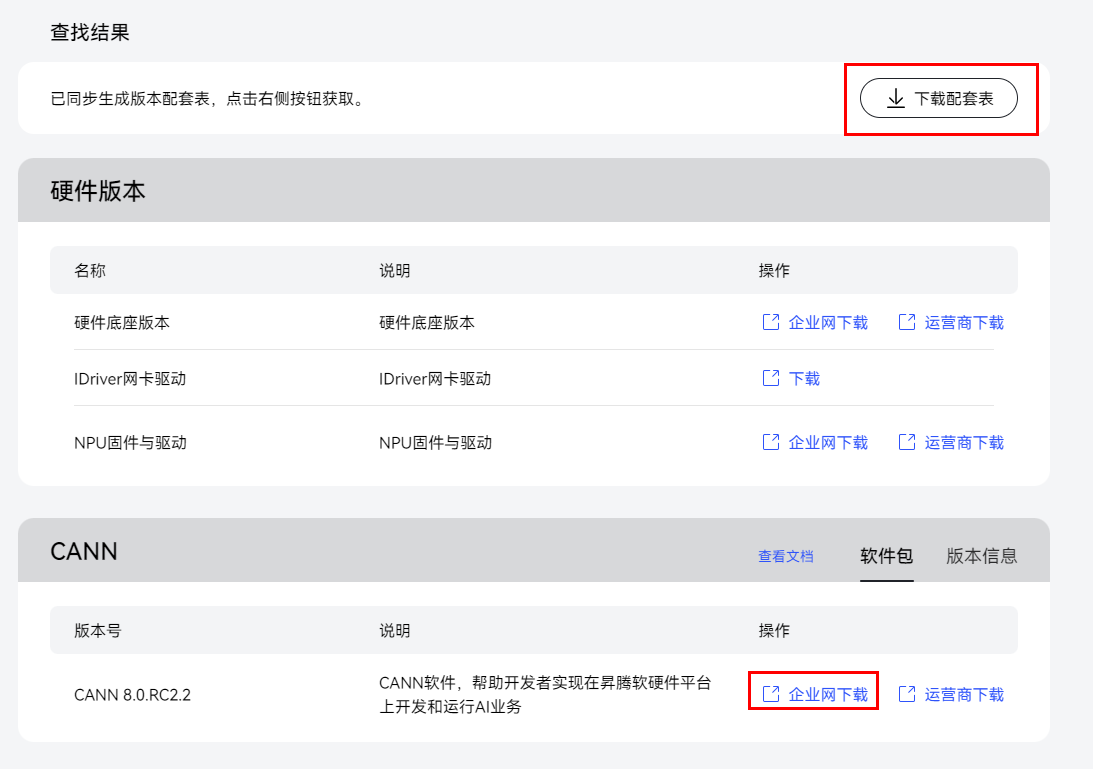Select the CANN 8.0.RC2.2 version text
Image resolution: width=1093 pixels, height=769 pixels.
[132, 695]
